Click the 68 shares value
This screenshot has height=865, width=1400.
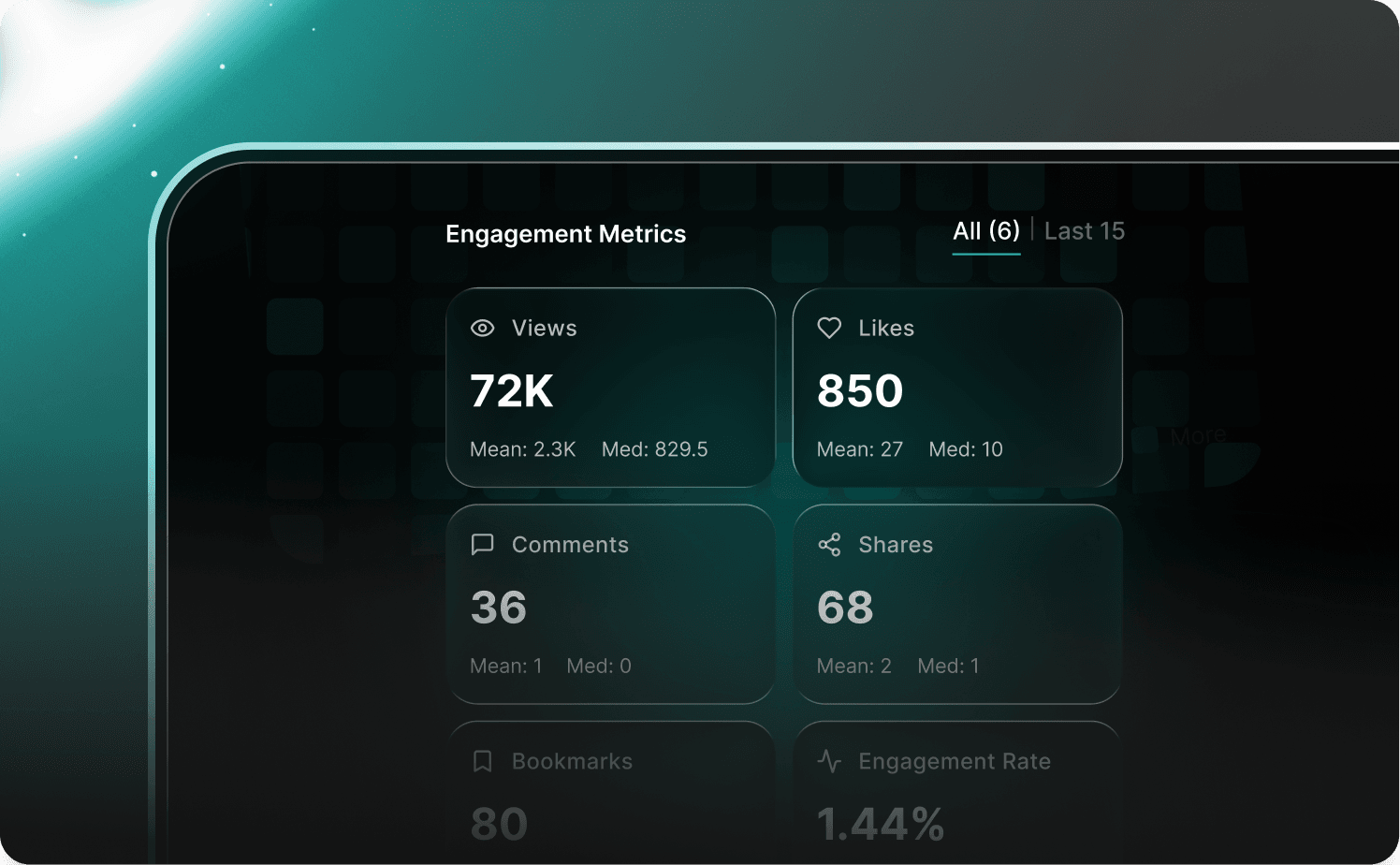click(845, 608)
